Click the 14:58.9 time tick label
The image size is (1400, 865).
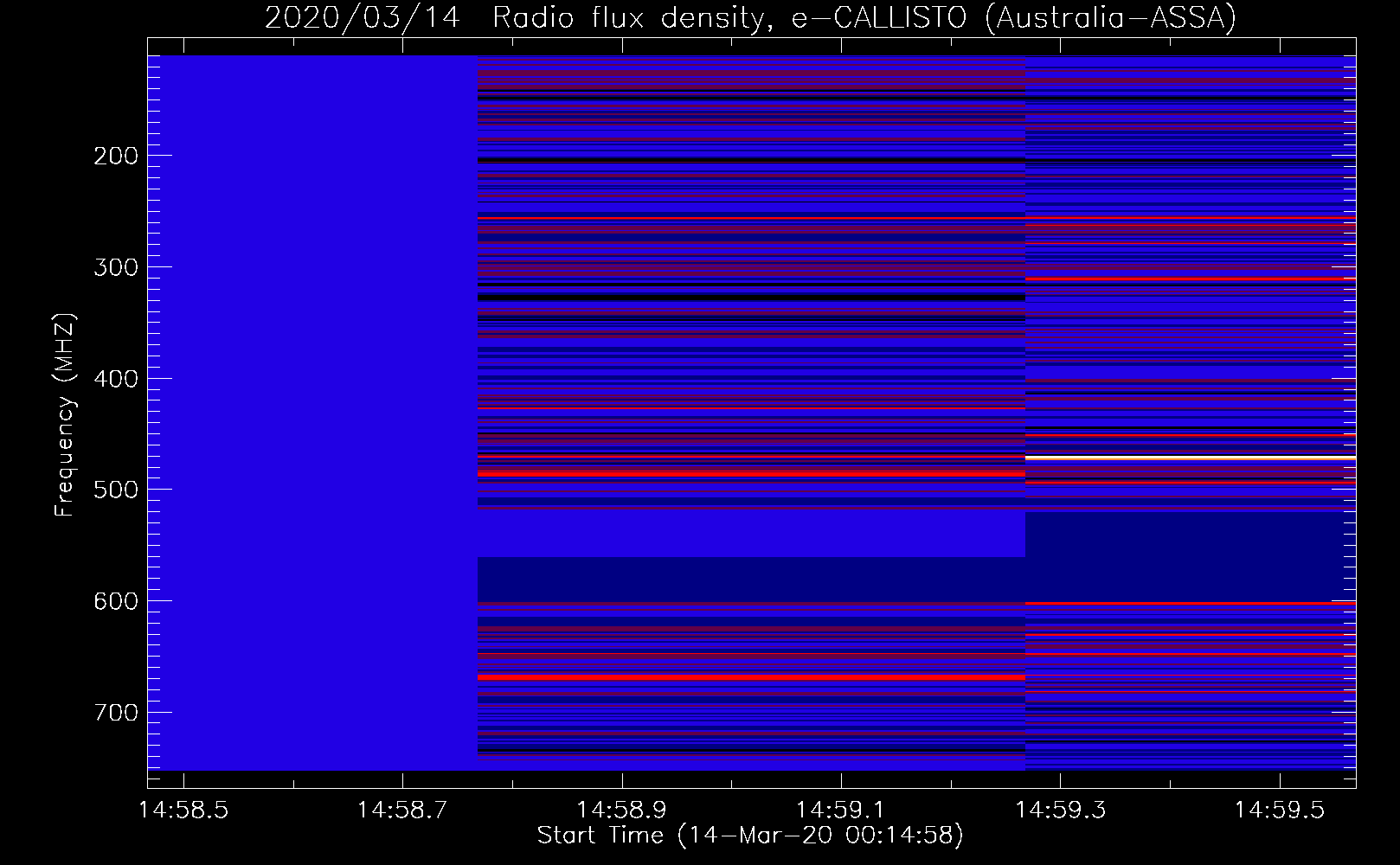[621, 811]
